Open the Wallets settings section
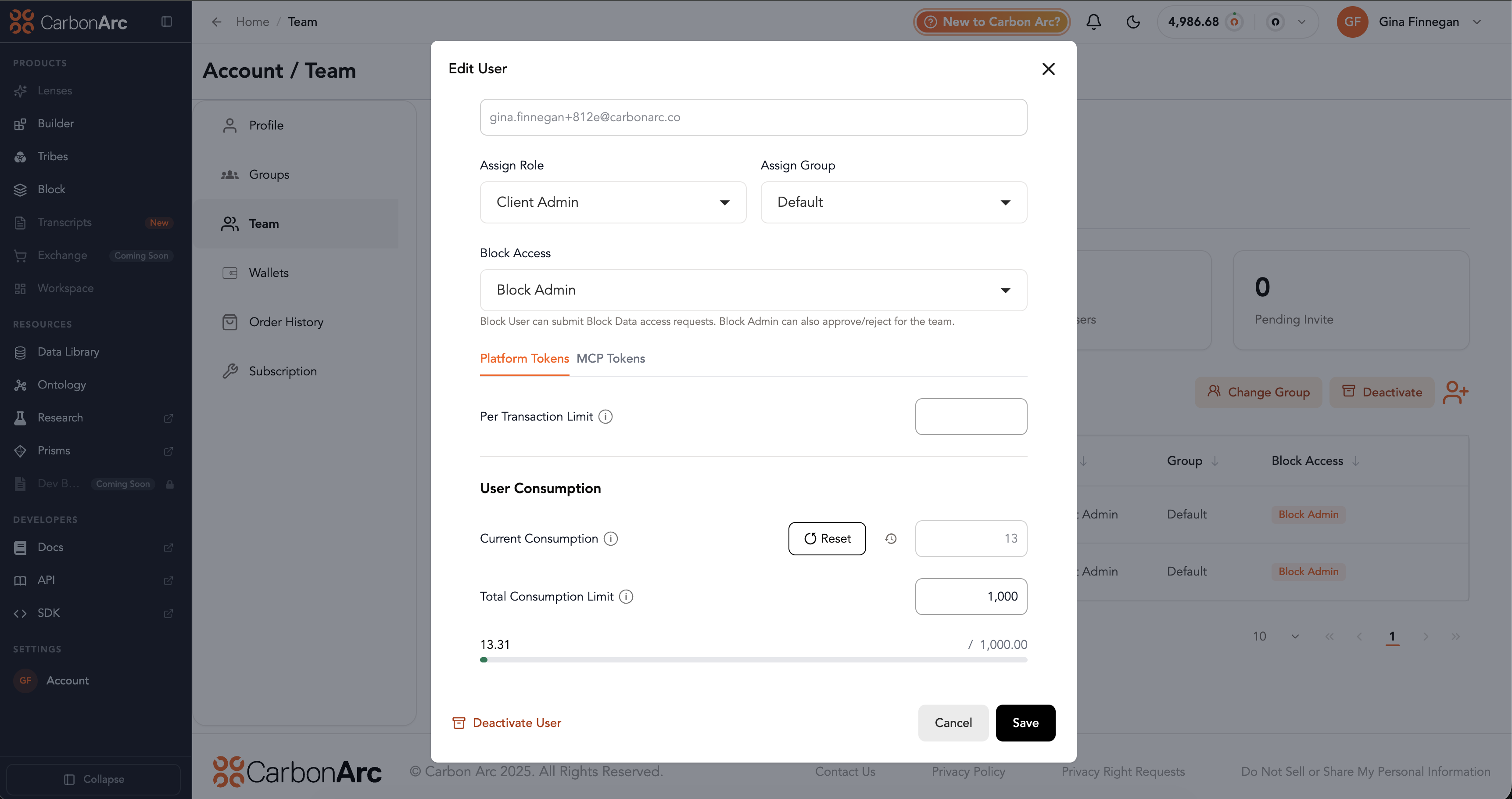The width and height of the screenshot is (1512, 799). click(268, 272)
